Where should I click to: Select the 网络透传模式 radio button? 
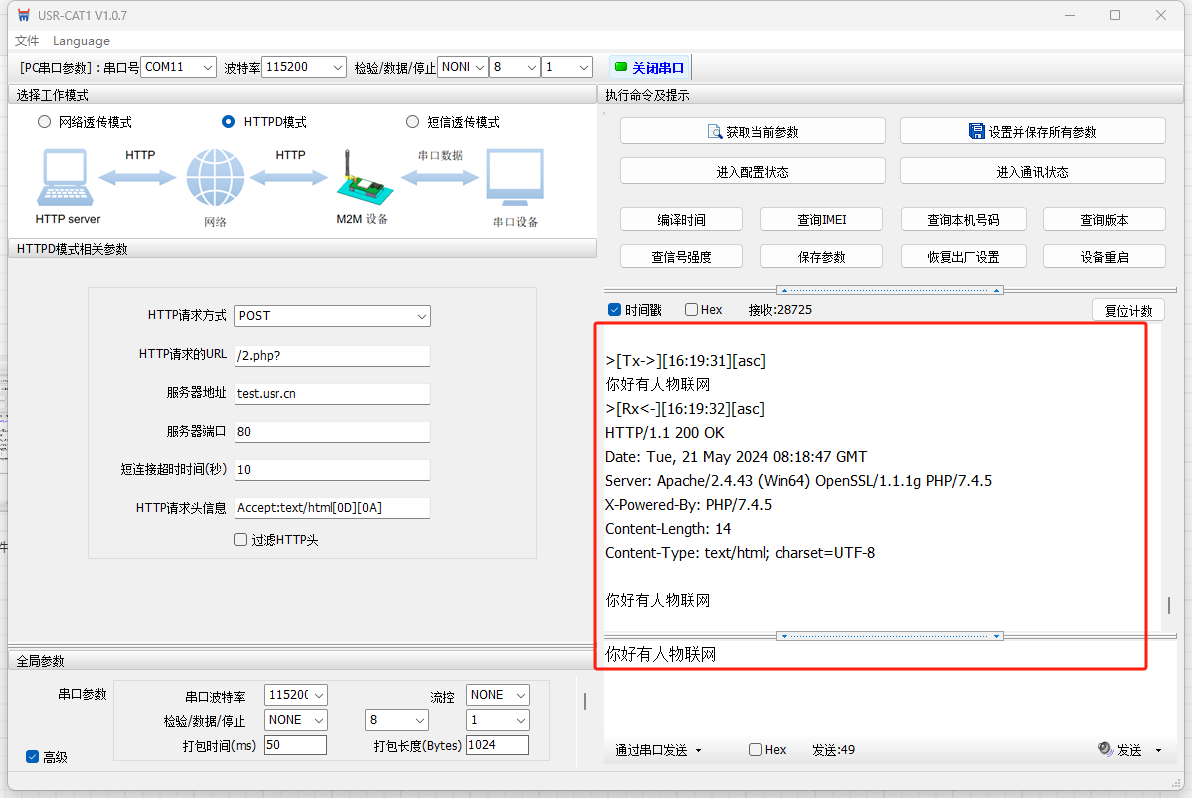point(44,122)
